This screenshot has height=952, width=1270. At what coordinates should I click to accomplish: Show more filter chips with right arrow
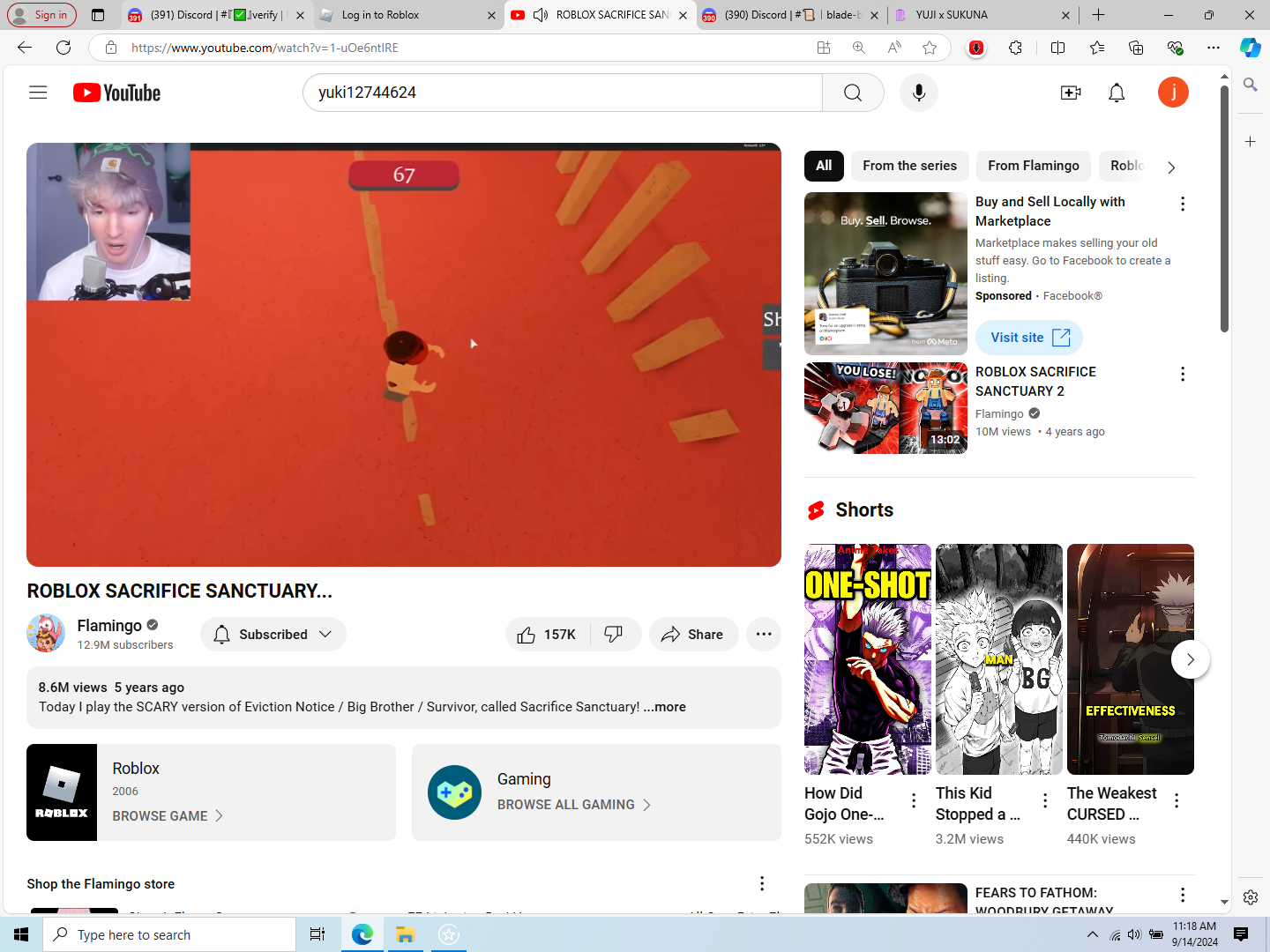pyautogui.click(x=1171, y=167)
